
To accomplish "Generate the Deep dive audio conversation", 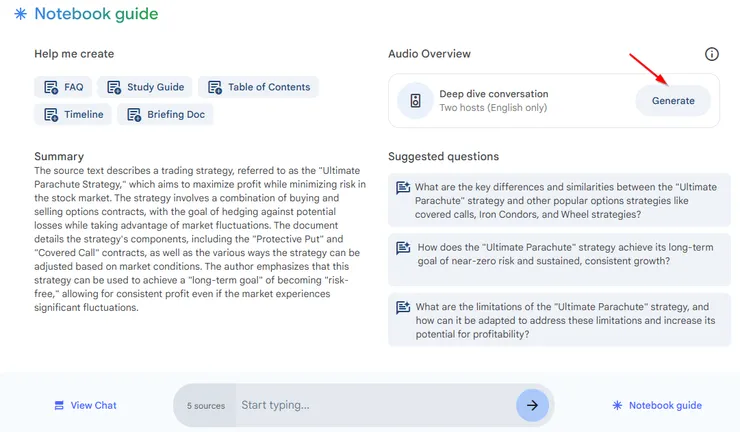I will (673, 101).
